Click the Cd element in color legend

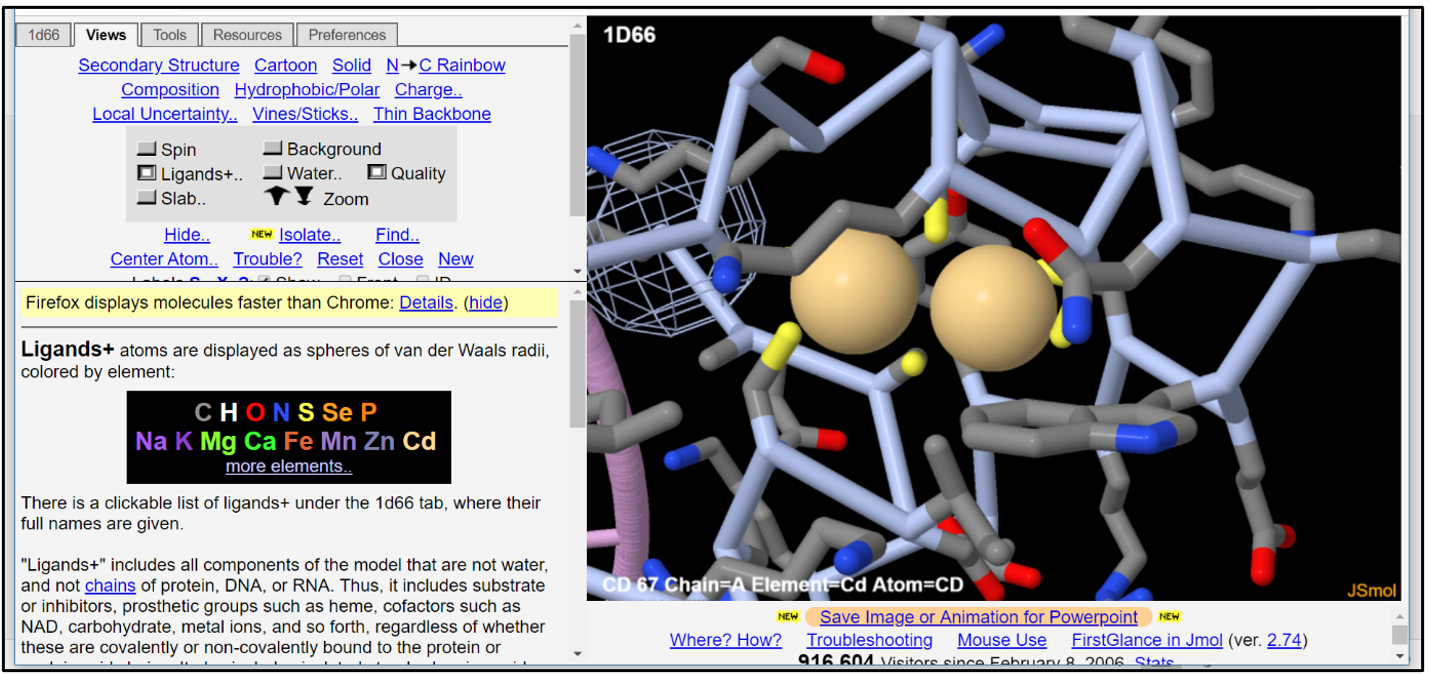point(419,441)
